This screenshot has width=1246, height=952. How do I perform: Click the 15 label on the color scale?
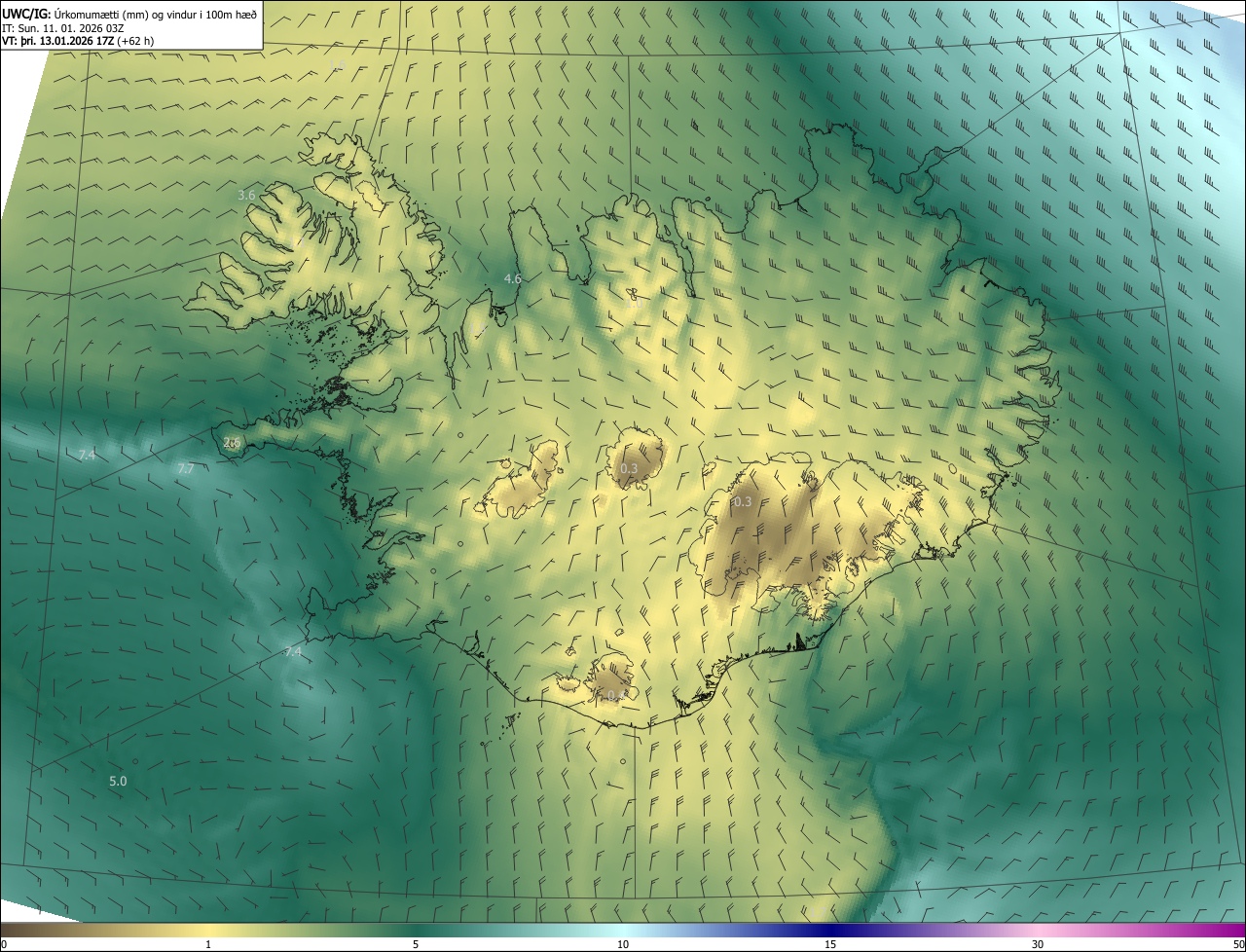(830, 944)
